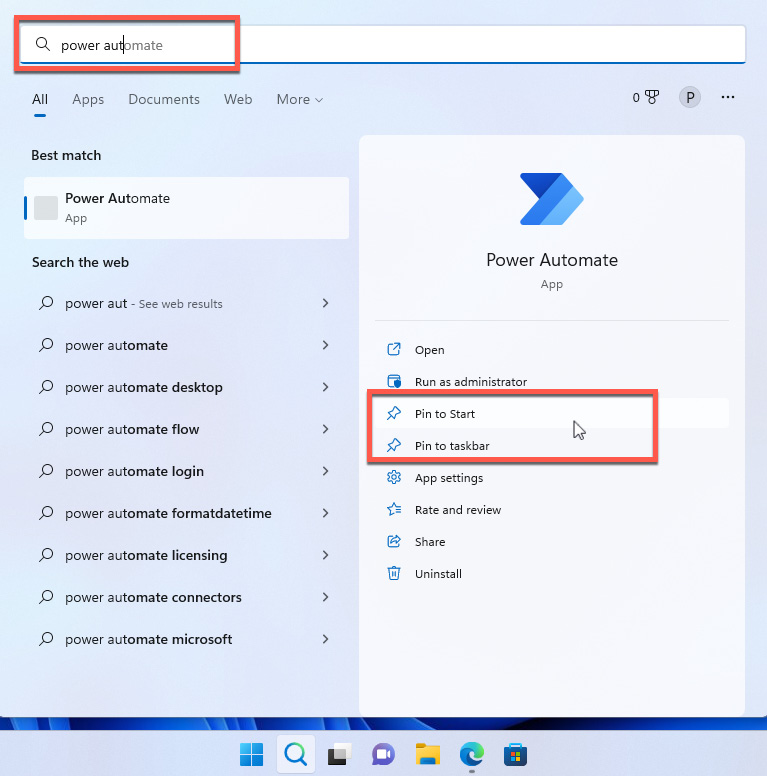Expand chevron for 'power automate desktop'

point(325,387)
